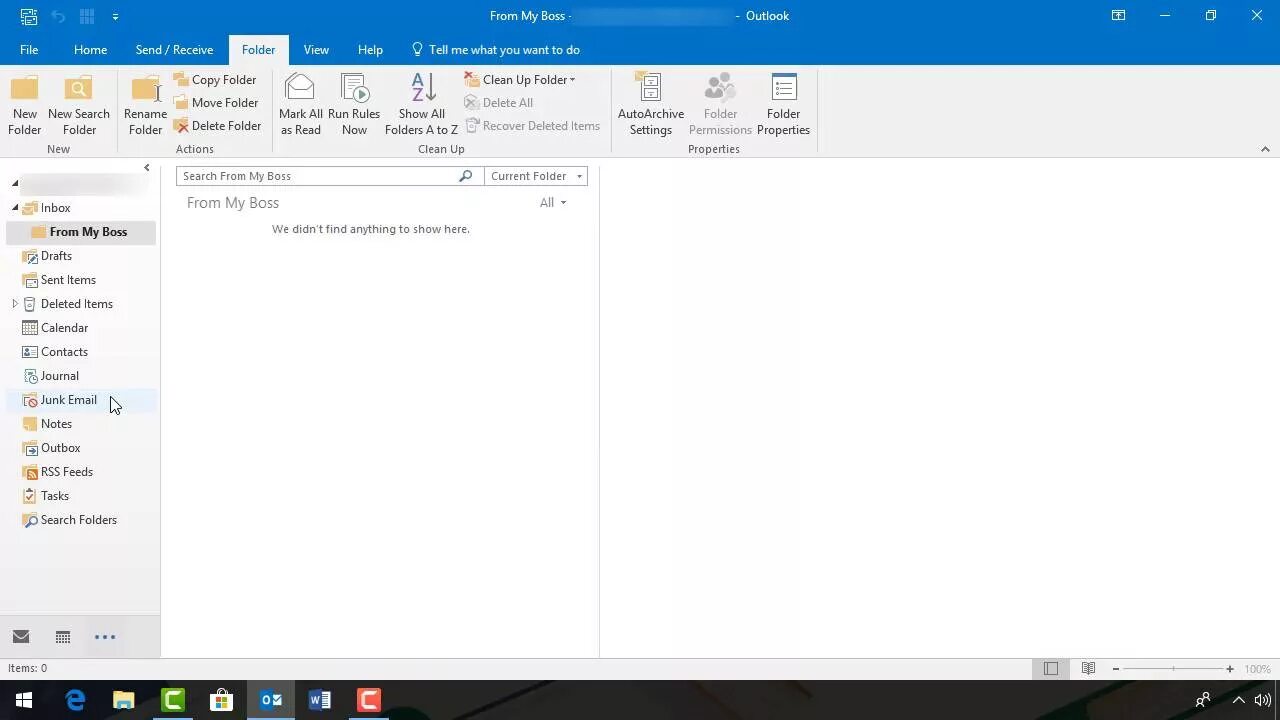Show All Folders A to Z
Viewport: 1280px width, 720px height.
click(x=421, y=104)
